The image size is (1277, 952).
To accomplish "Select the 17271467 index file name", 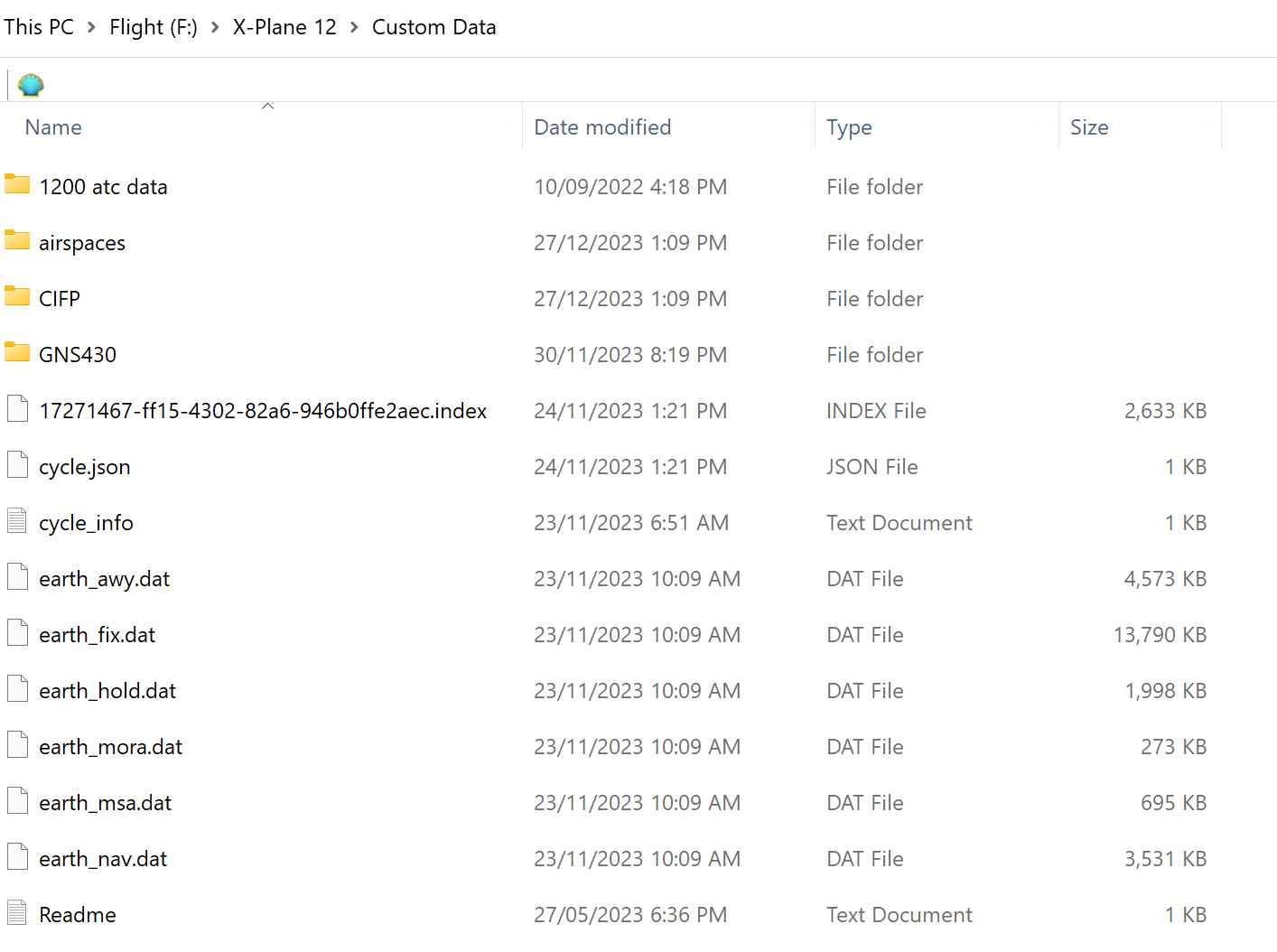I will [263, 411].
